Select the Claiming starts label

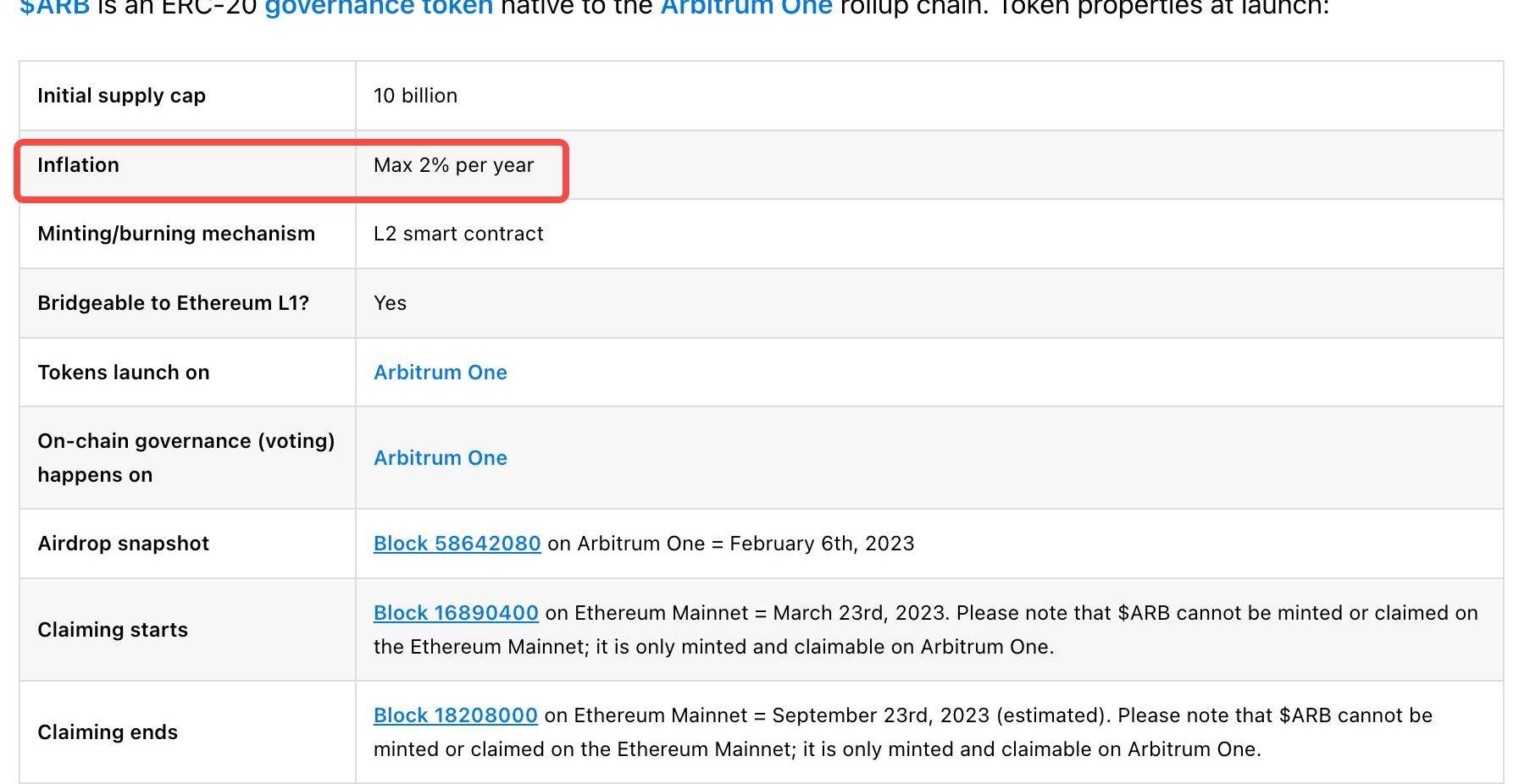[x=113, y=630]
